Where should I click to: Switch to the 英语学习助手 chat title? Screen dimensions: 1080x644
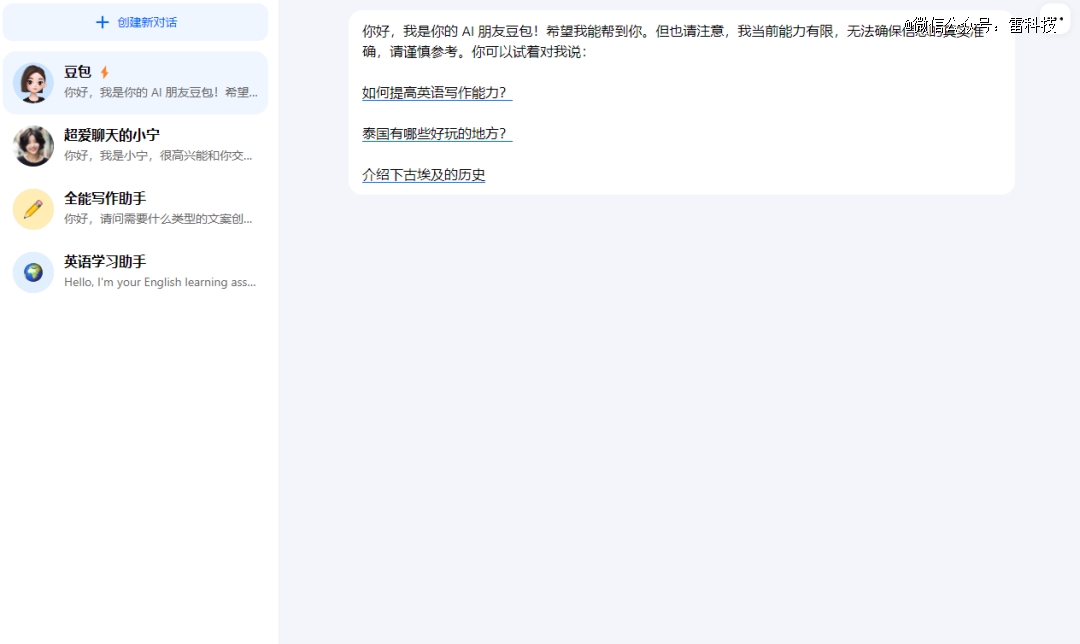click(104, 261)
